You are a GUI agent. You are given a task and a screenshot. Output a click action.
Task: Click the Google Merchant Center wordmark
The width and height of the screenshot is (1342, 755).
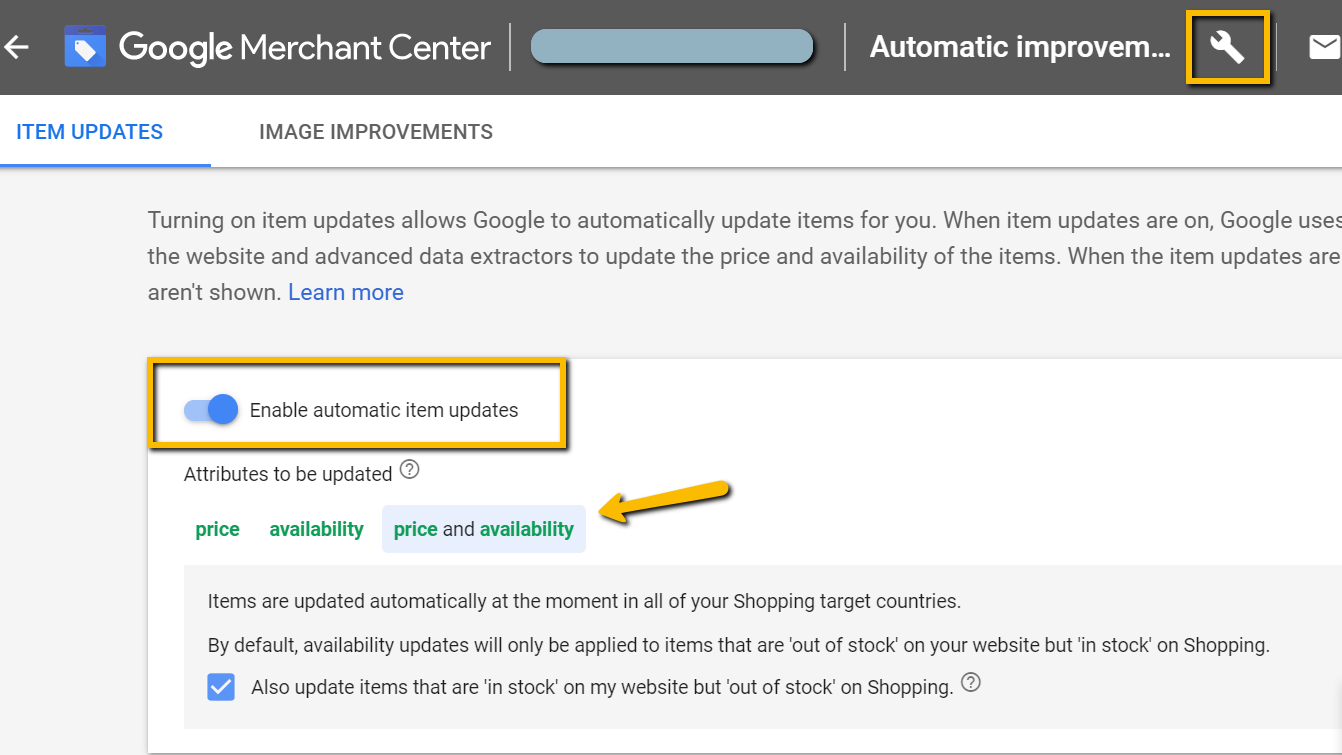[305, 47]
